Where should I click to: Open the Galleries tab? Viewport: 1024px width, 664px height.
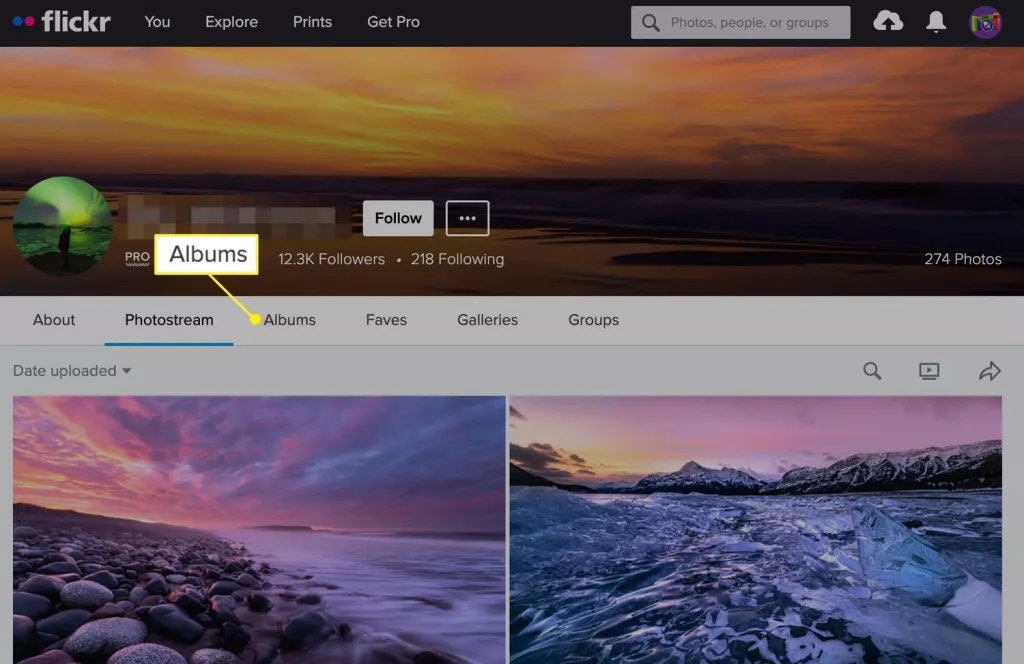[x=487, y=320]
